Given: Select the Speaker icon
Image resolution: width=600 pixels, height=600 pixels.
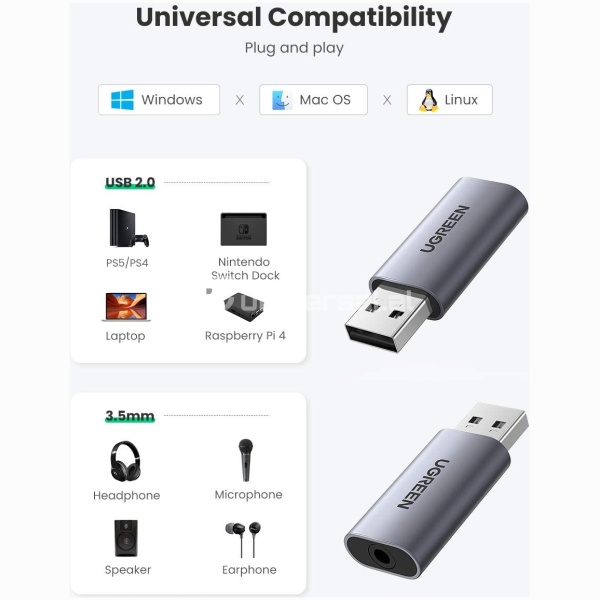Looking at the screenshot, I should (x=126, y=538).
